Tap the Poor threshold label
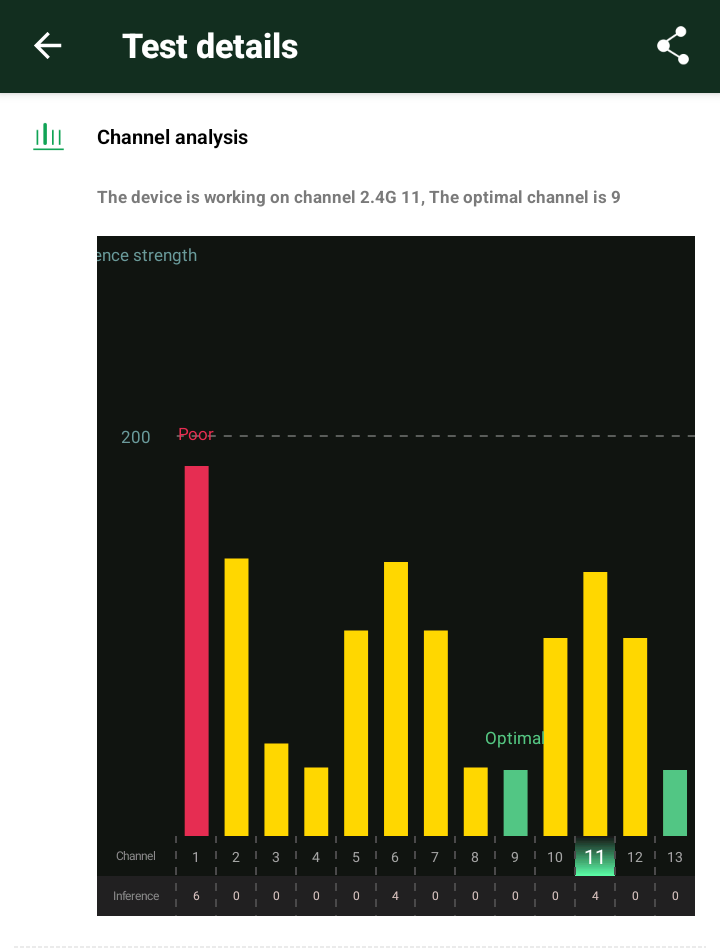720x952 pixels. [196, 435]
